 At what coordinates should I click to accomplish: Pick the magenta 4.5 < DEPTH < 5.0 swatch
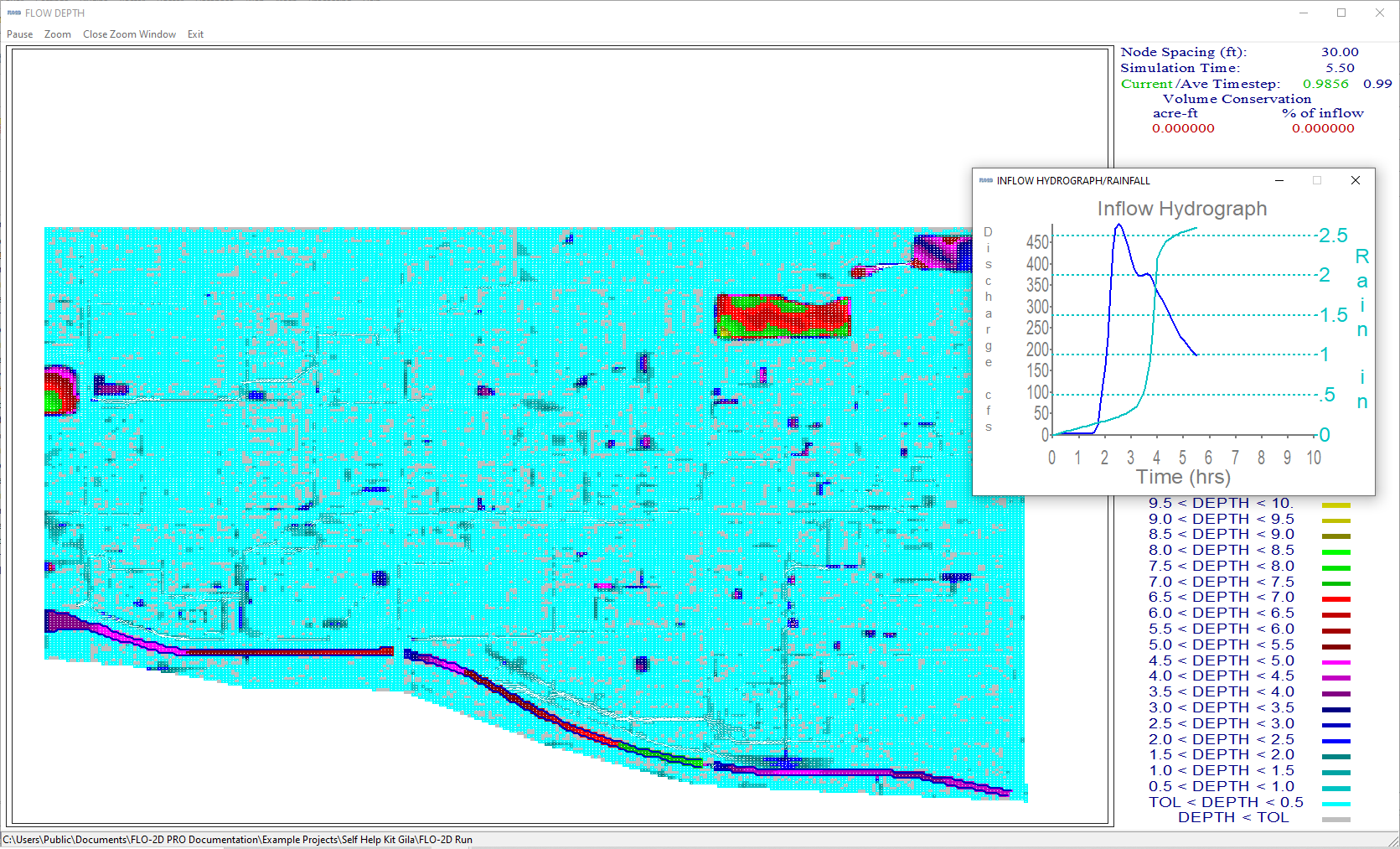pos(1335,662)
